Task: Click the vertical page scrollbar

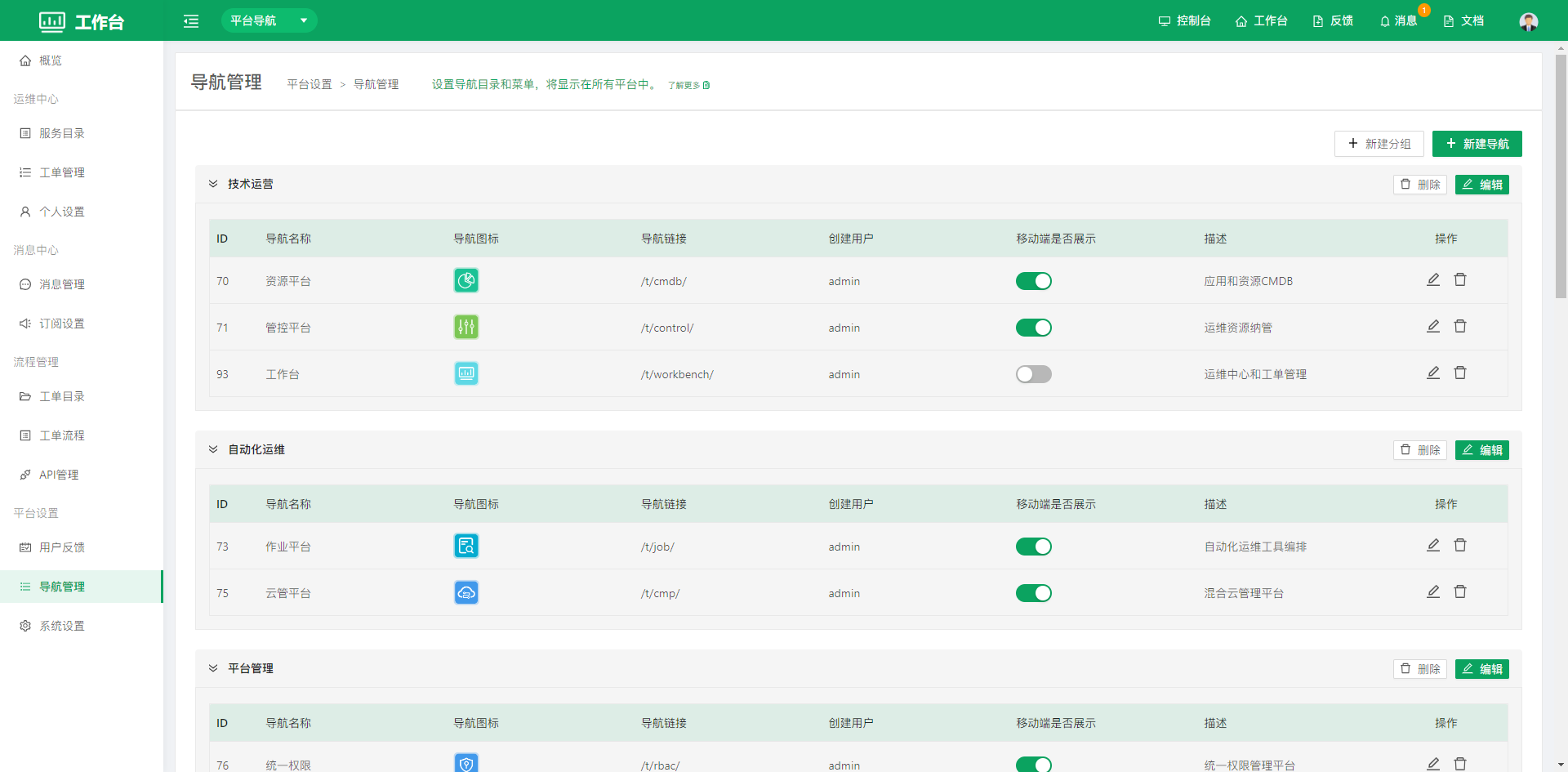Action: tap(1561, 176)
